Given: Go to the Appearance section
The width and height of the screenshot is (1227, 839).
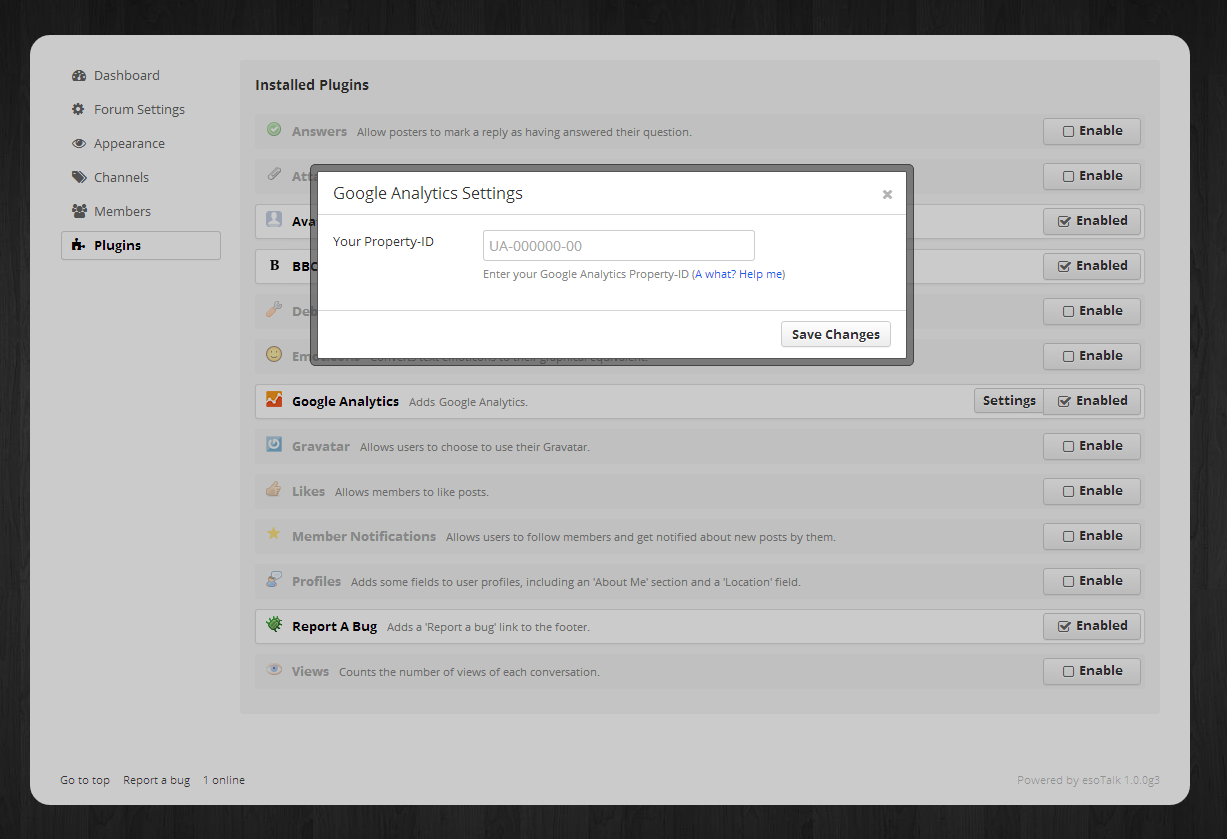Looking at the screenshot, I should pos(141,144).
